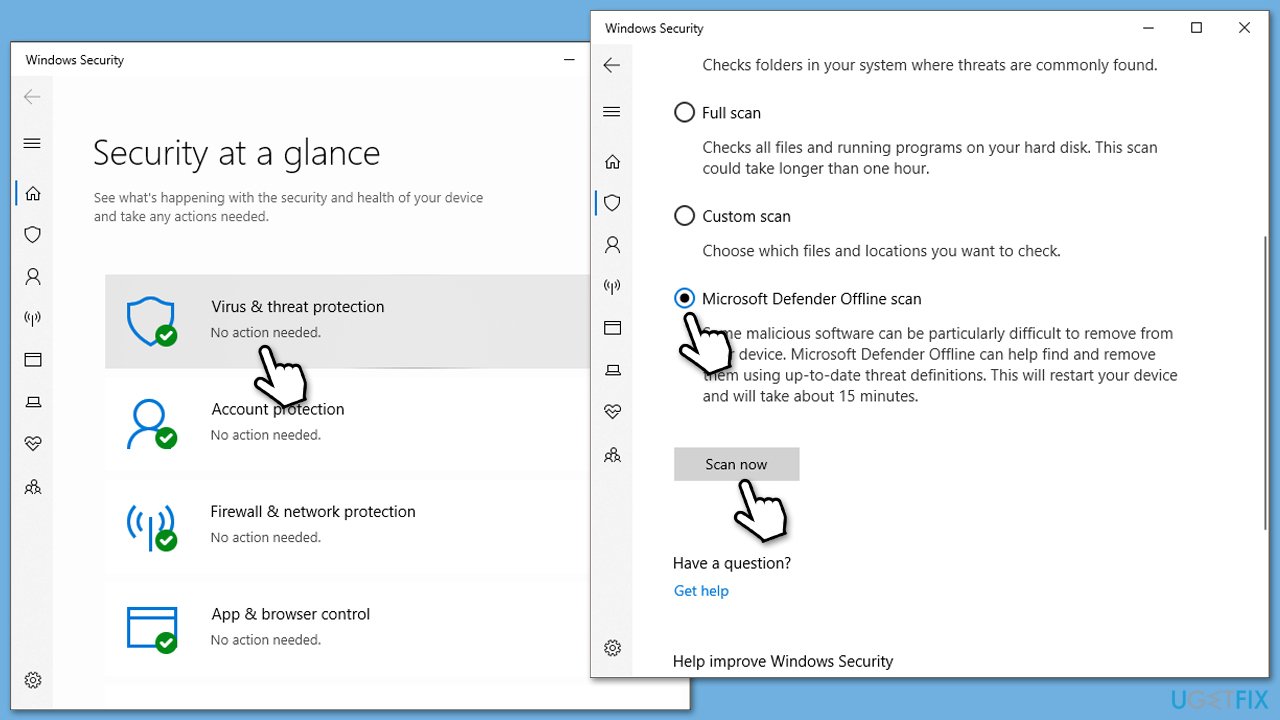1280x720 pixels.
Task: Open App & browser control icon, right sidebar
Action: 613,328
